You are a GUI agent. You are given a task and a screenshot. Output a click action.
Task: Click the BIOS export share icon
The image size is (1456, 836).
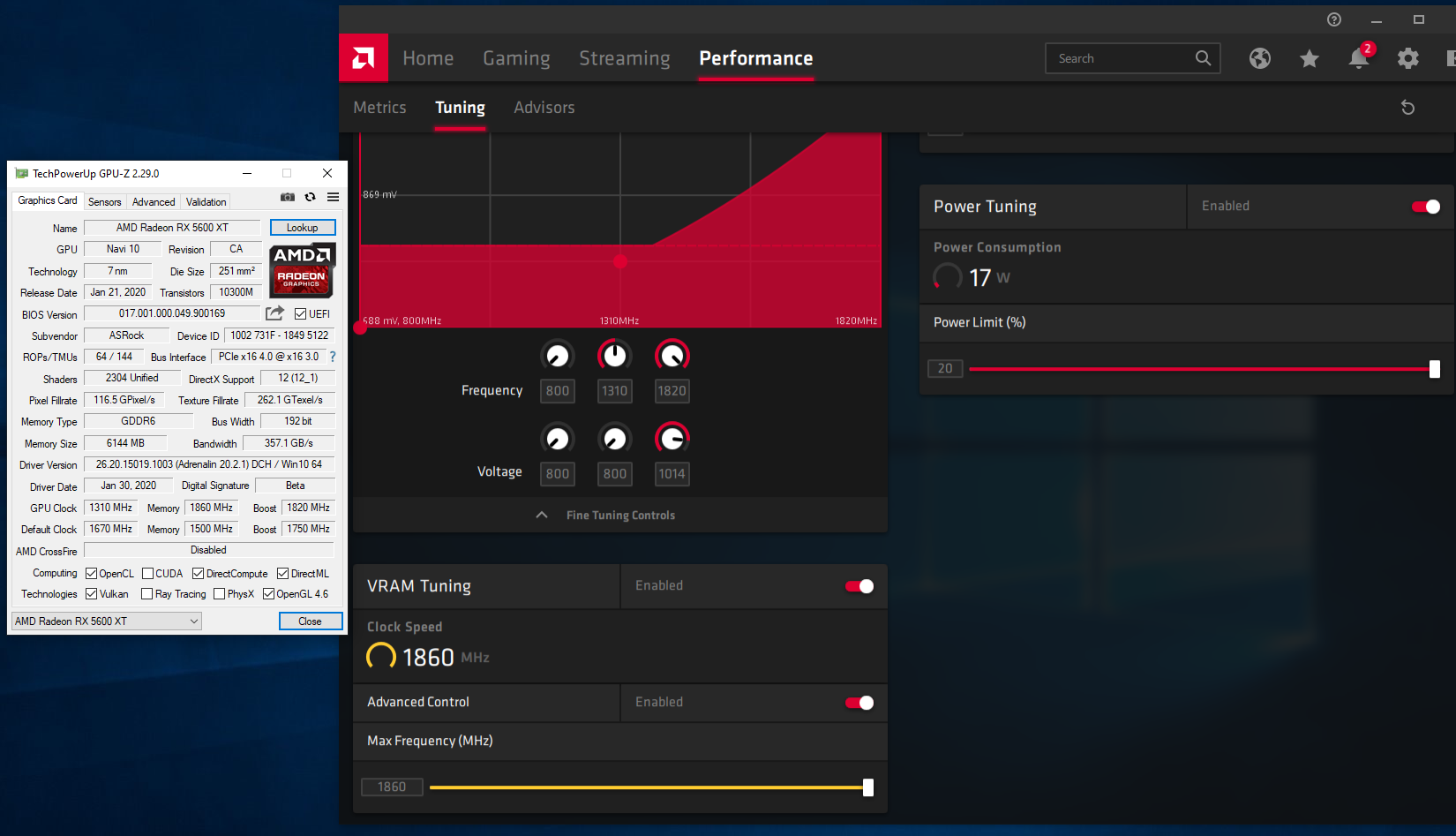pyautogui.click(x=274, y=313)
